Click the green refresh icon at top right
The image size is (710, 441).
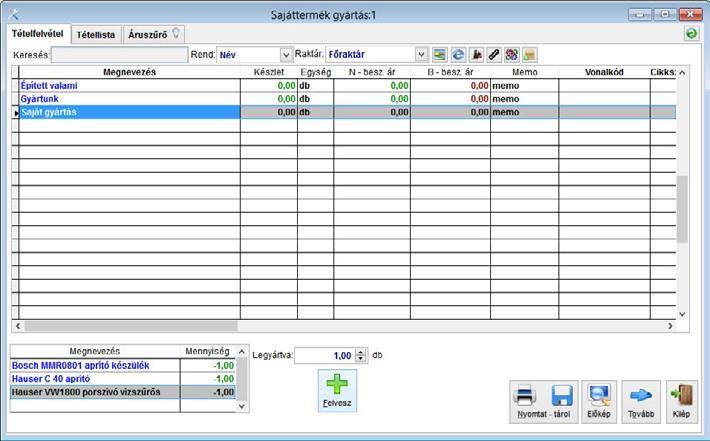[691, 33]
